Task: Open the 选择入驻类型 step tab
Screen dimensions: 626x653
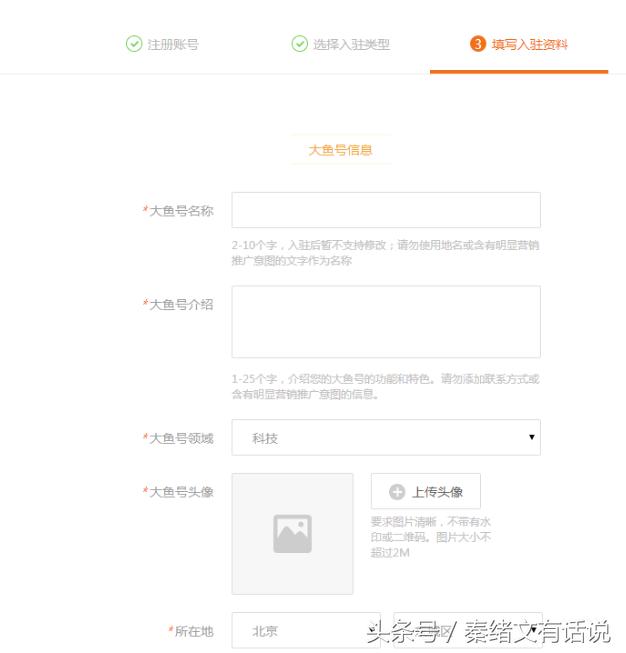Action: pyautogui.click(x=341, y=44)
